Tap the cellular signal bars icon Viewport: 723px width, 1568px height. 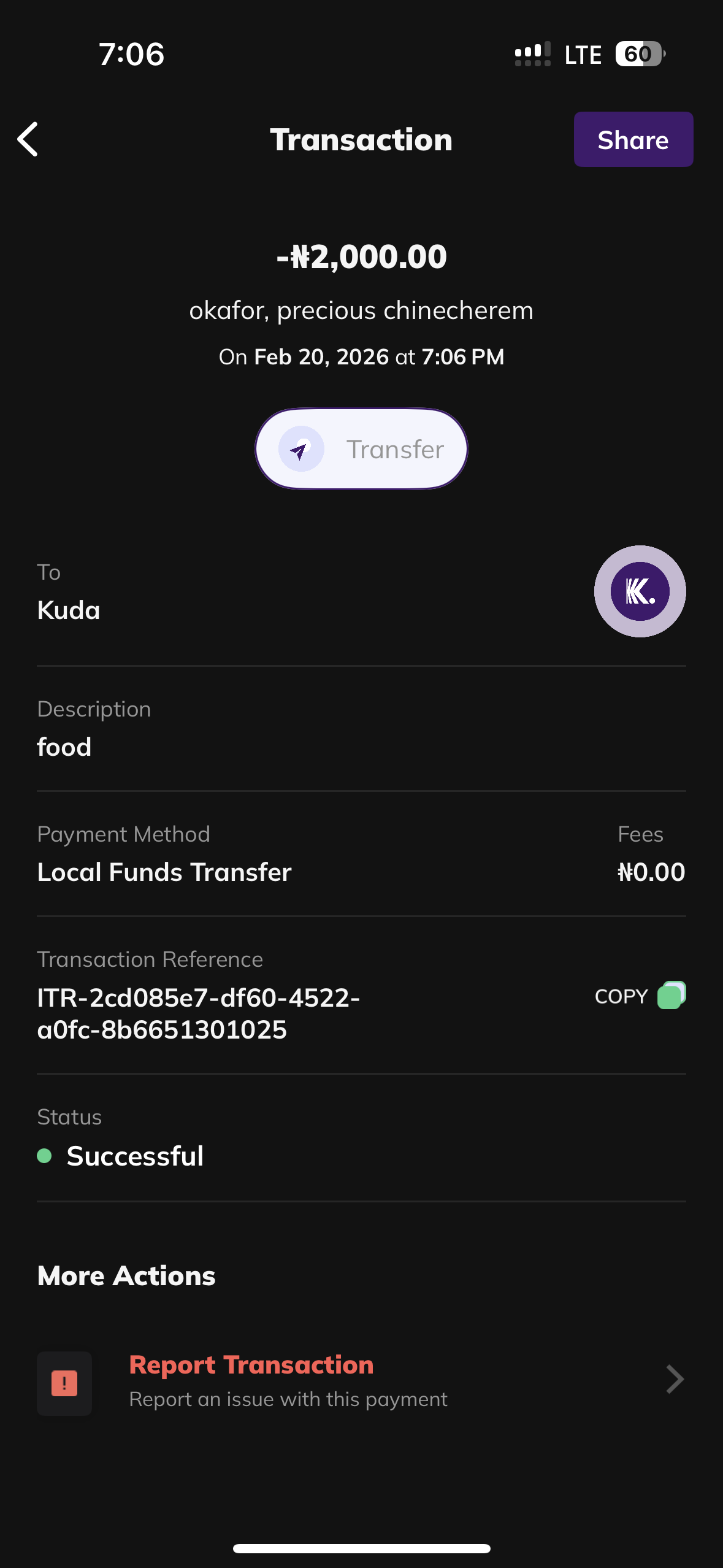(532, 54)
